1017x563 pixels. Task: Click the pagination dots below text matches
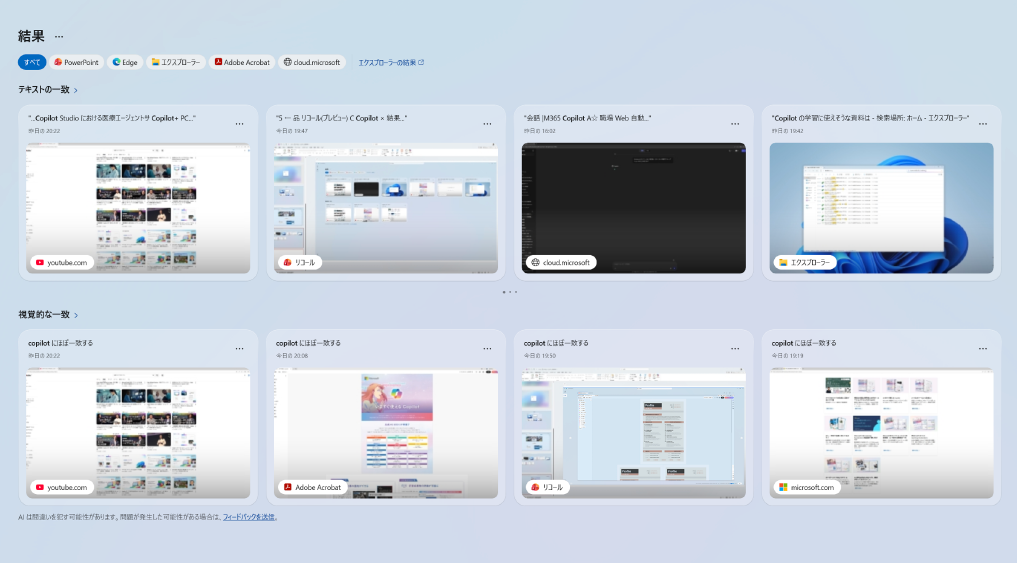[x=509, y=292]
